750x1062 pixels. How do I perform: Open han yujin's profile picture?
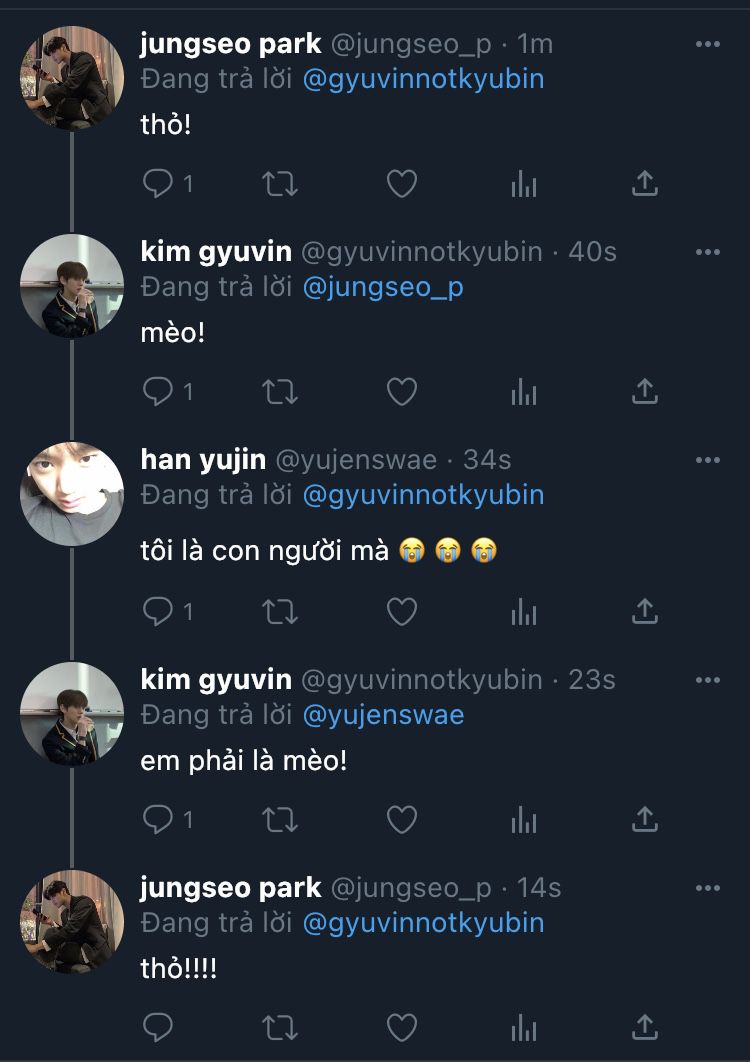point(71,494)
